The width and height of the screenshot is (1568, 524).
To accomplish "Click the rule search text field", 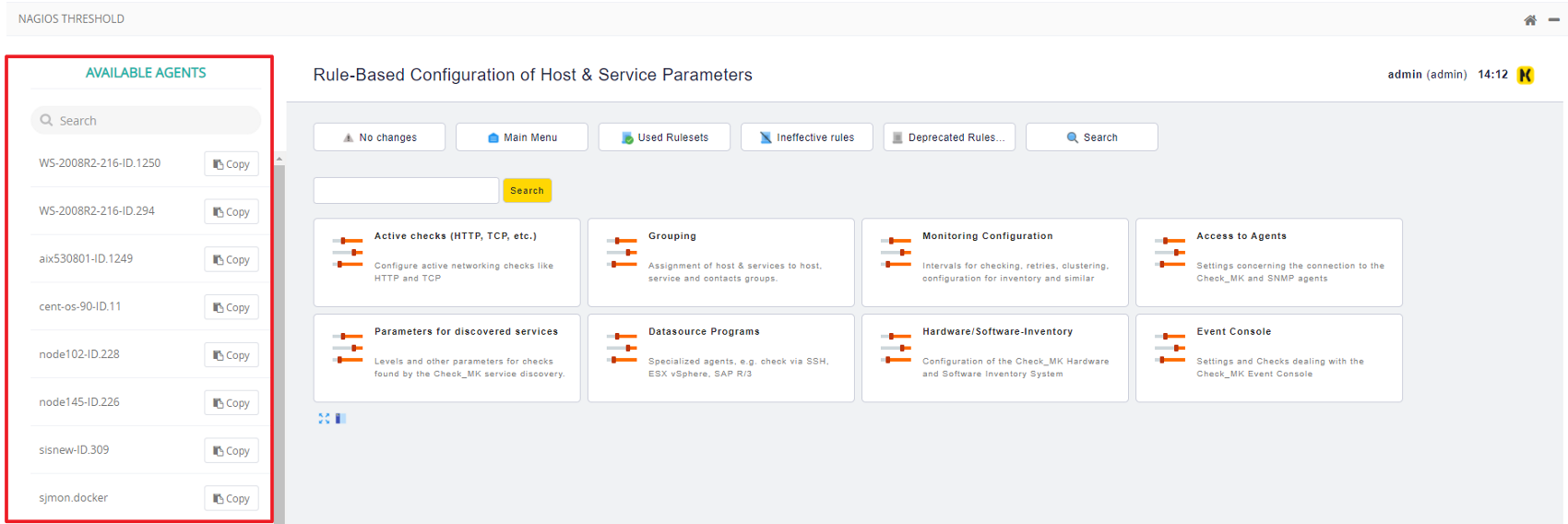I will click(x=406, y=191).
